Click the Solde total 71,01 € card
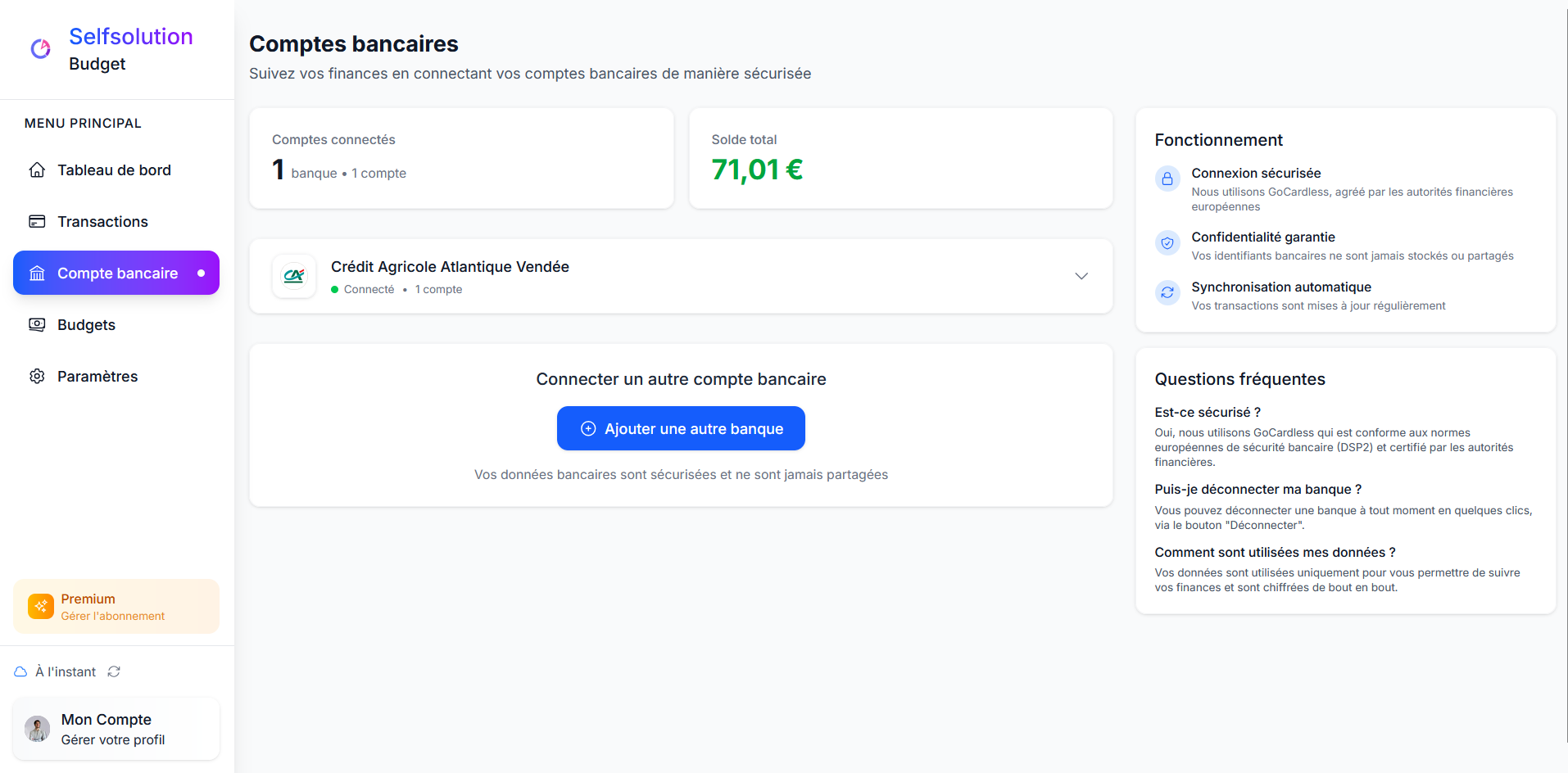This screenshot has width=1568, height=773. coord(900,158)
